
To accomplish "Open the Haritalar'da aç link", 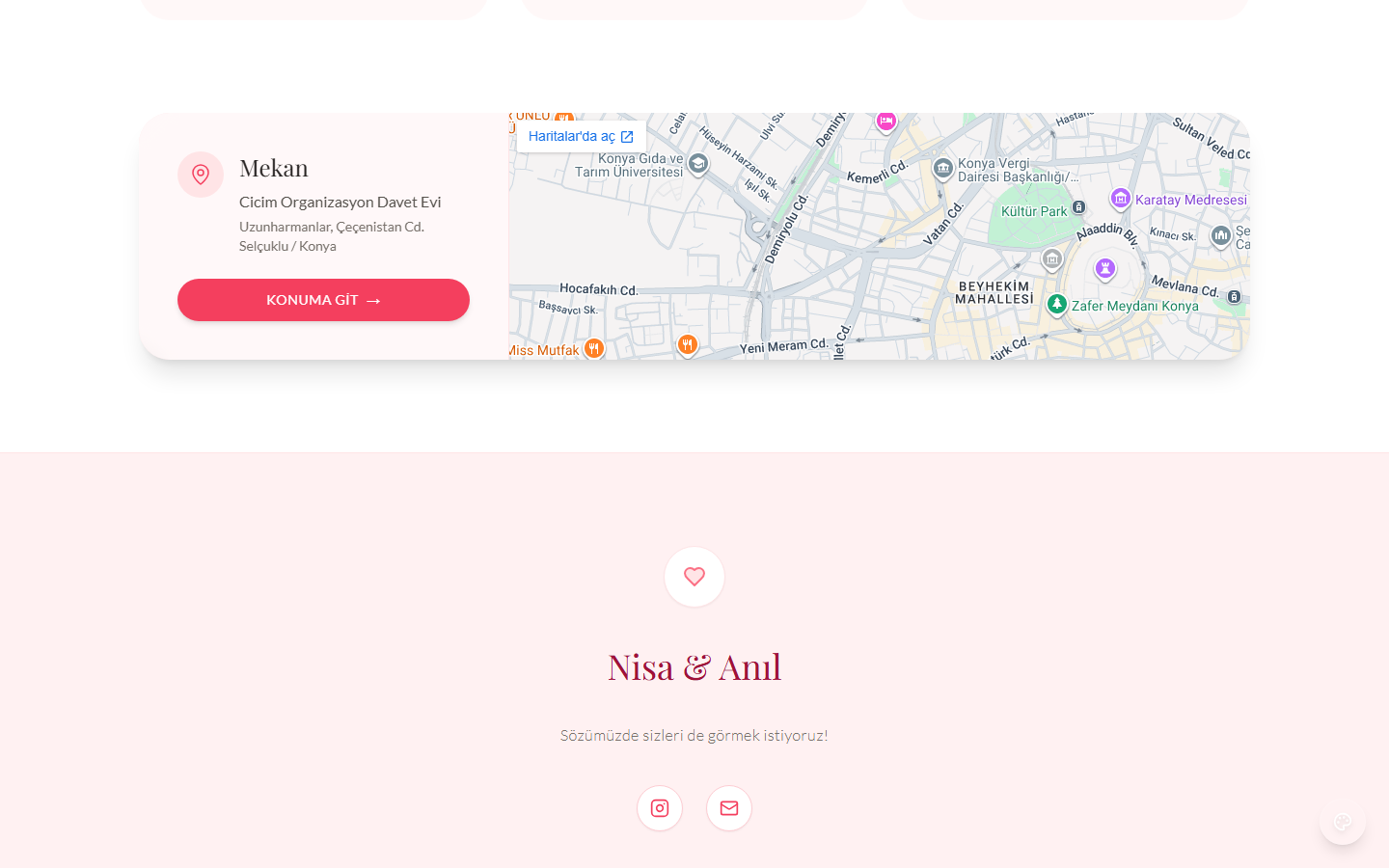I will click(x=581, y=136).
